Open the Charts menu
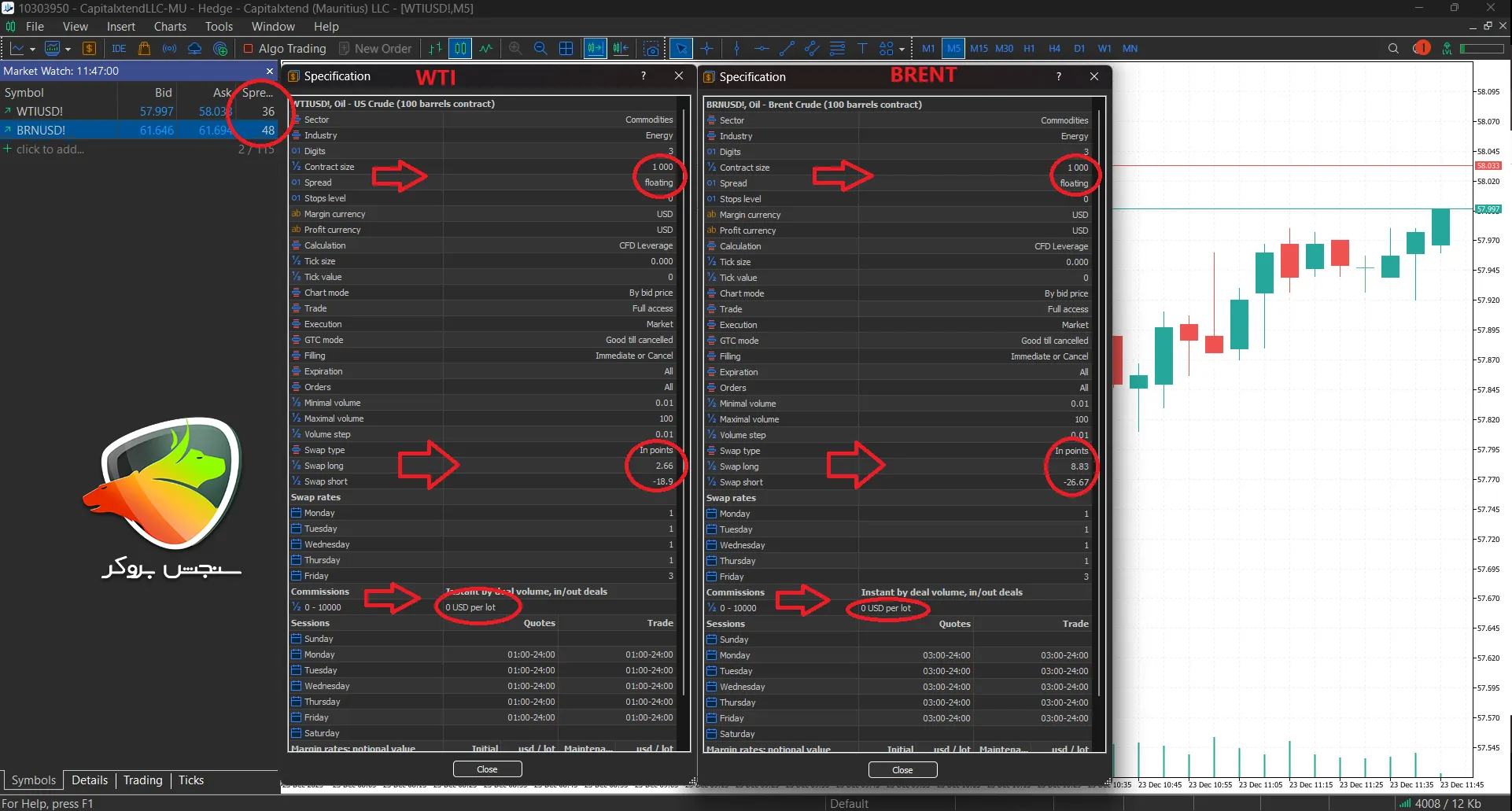1512x811 pixels. click(170, 27)
